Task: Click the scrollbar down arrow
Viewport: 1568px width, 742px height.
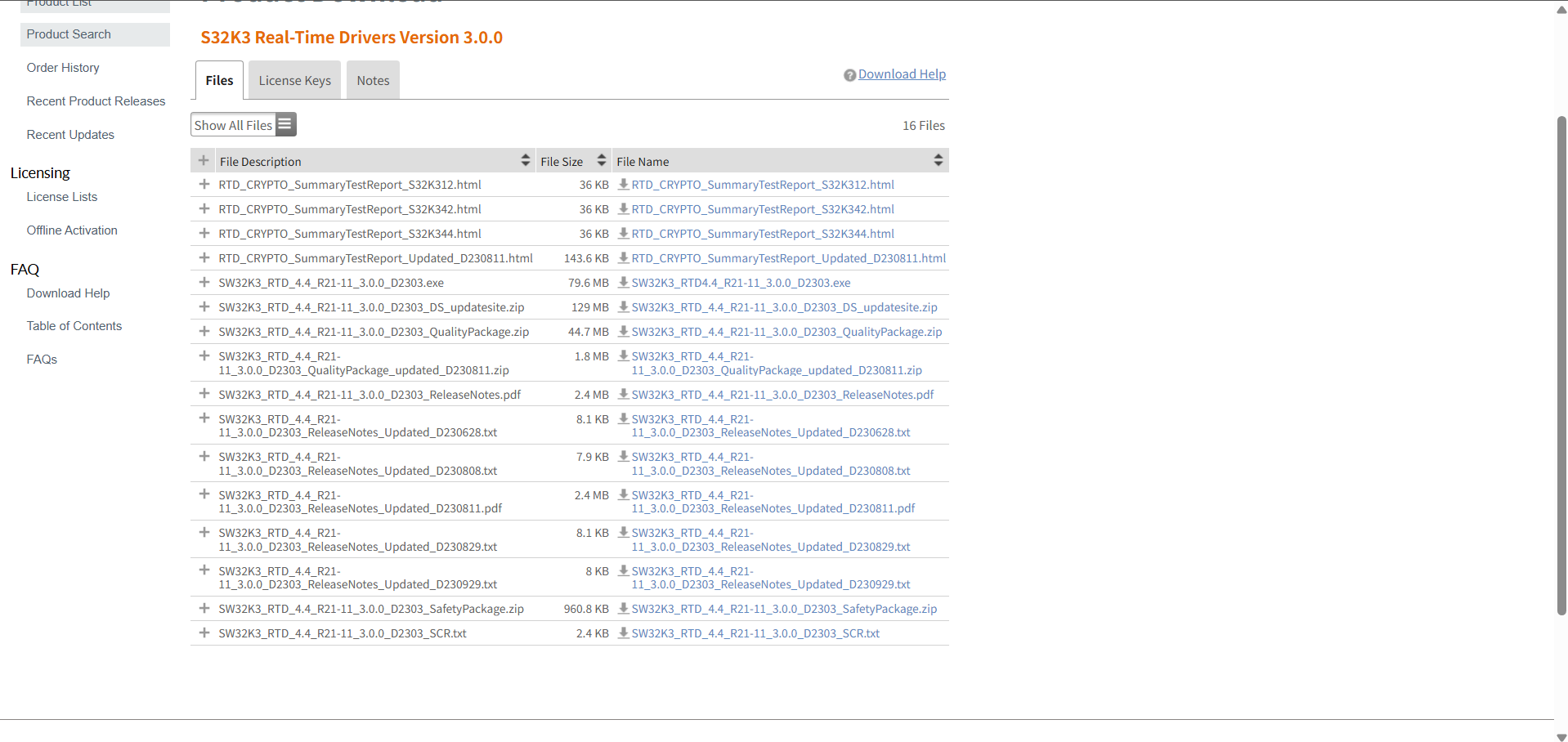Action: pos(1561,737)
